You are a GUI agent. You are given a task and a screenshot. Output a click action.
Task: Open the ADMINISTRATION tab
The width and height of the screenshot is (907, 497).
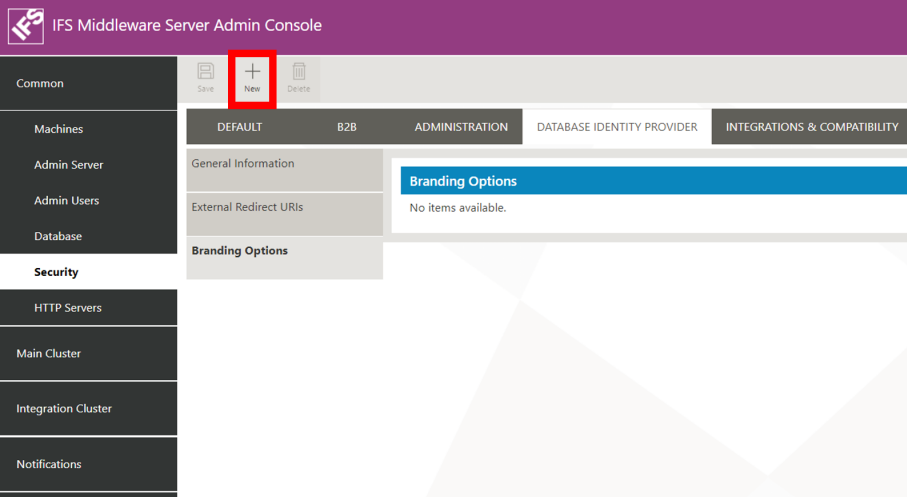tap(461, 127)
